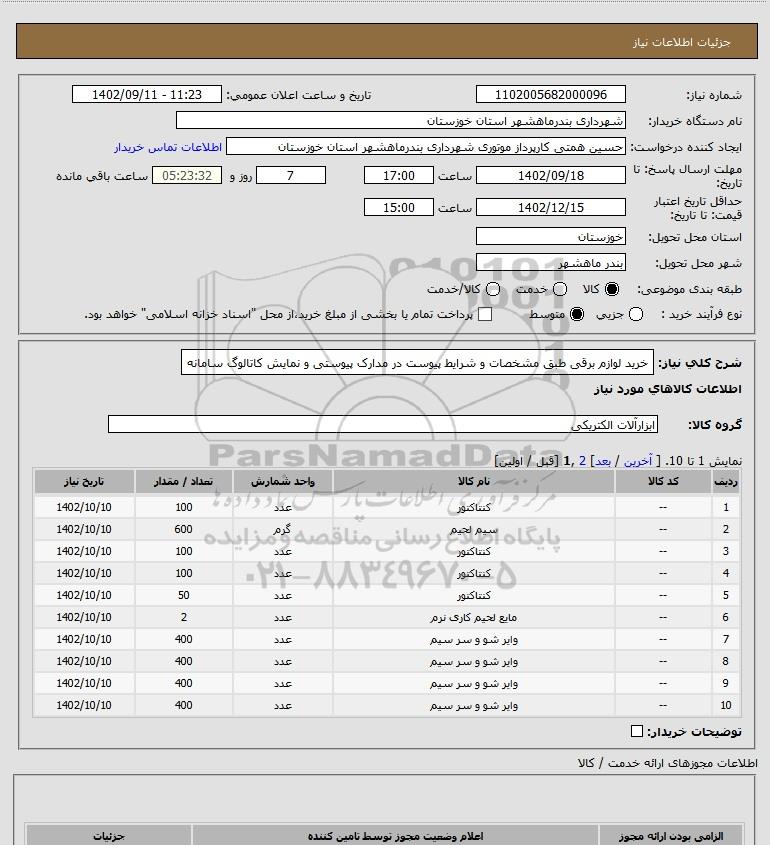
Task: Click the اعلام وضعیت مجوز توسط تامین کننده header
Action: pos(396,836)
